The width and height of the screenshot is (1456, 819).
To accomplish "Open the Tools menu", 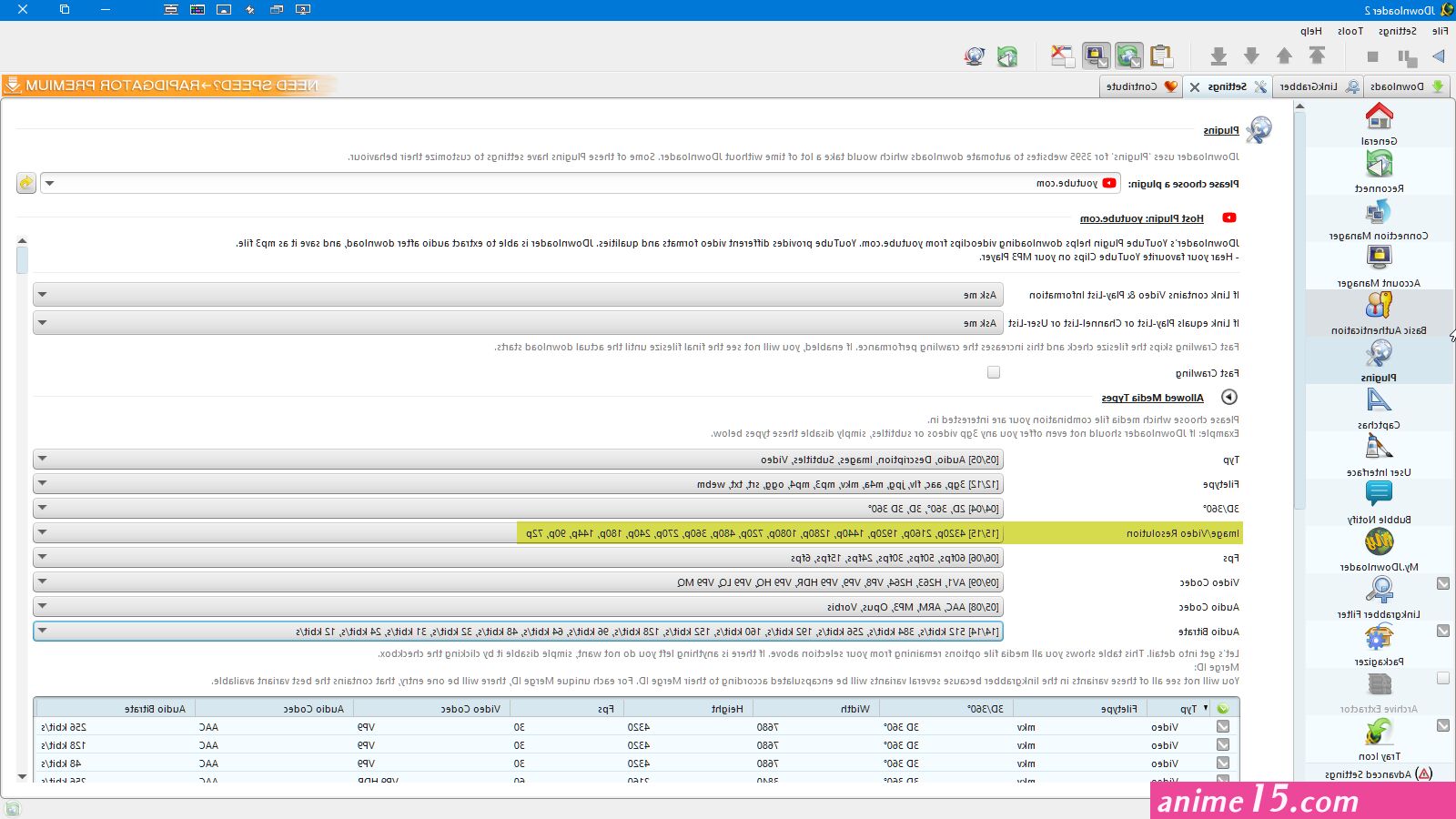I will (x=1350, y=31).
